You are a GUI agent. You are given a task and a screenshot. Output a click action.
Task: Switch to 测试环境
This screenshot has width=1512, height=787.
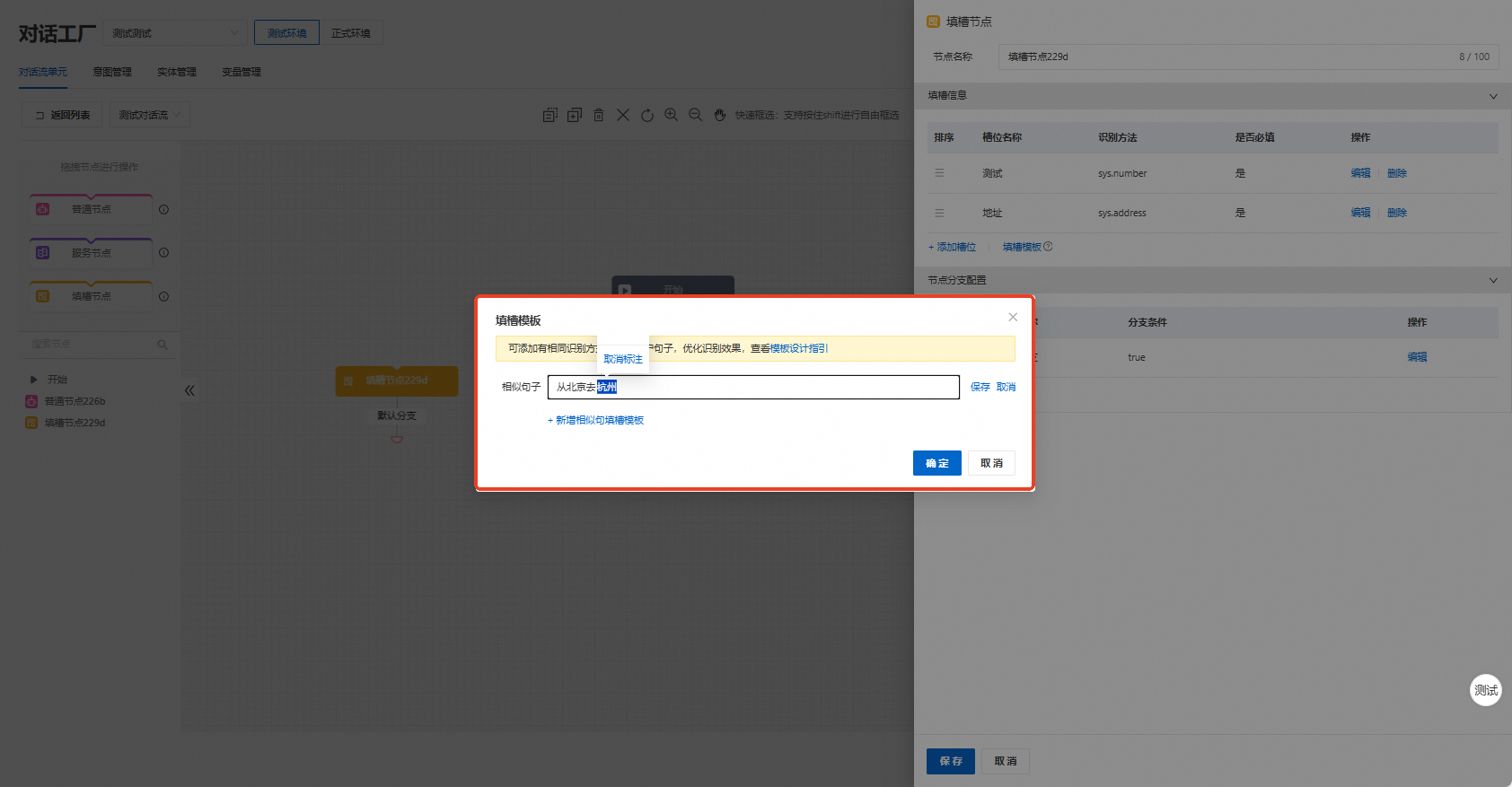(x=286, y=33)
